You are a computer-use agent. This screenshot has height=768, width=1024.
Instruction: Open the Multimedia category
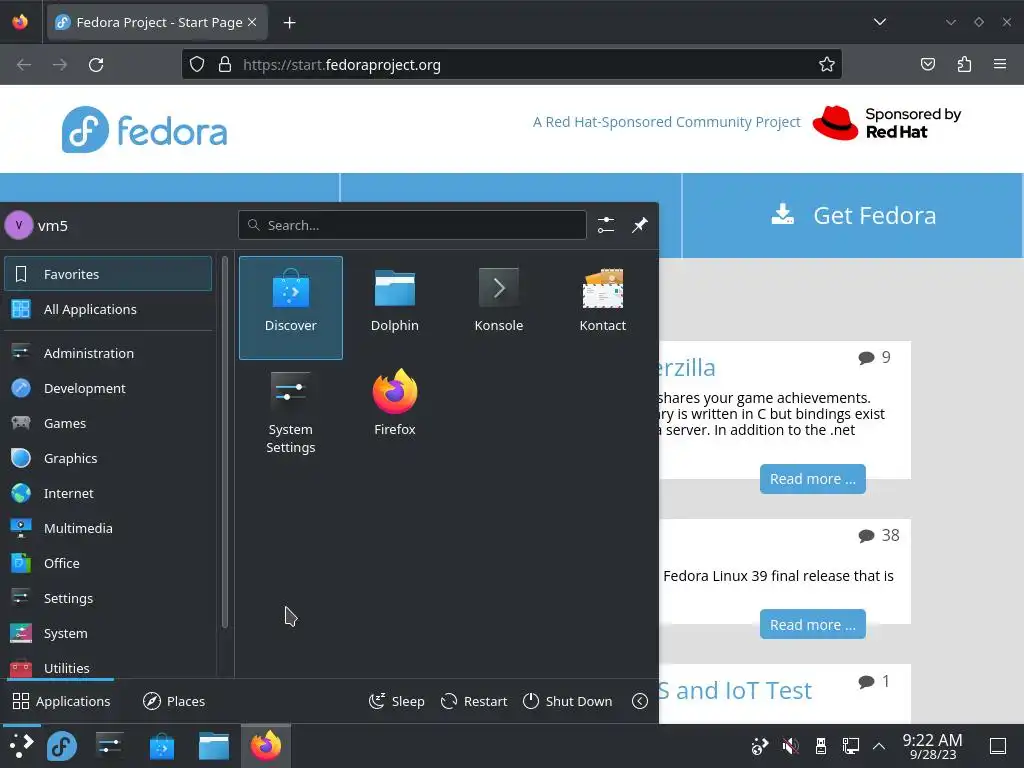pyautogui.click(x=108, y=528)
